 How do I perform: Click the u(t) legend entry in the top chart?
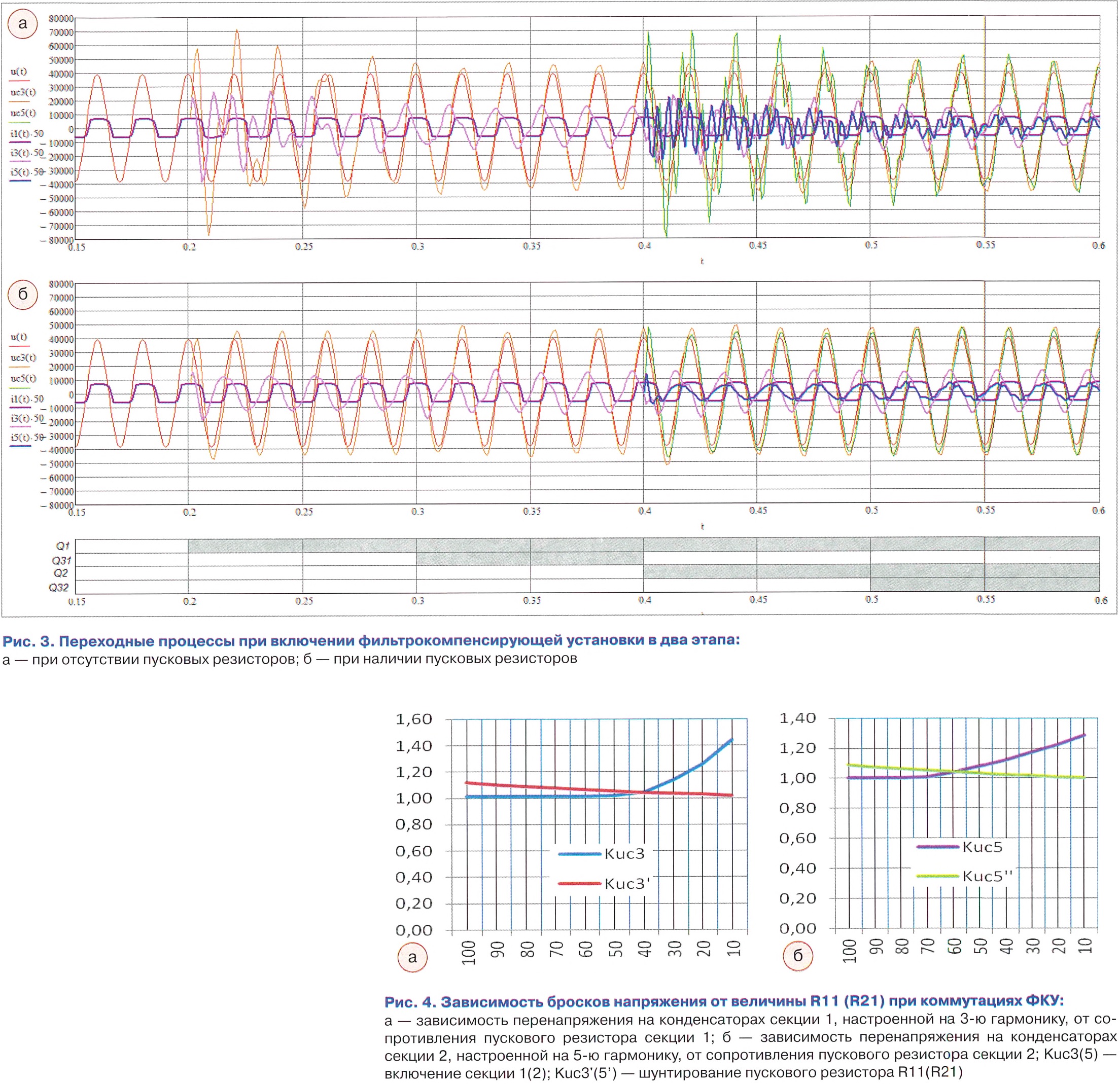(19, 72)
